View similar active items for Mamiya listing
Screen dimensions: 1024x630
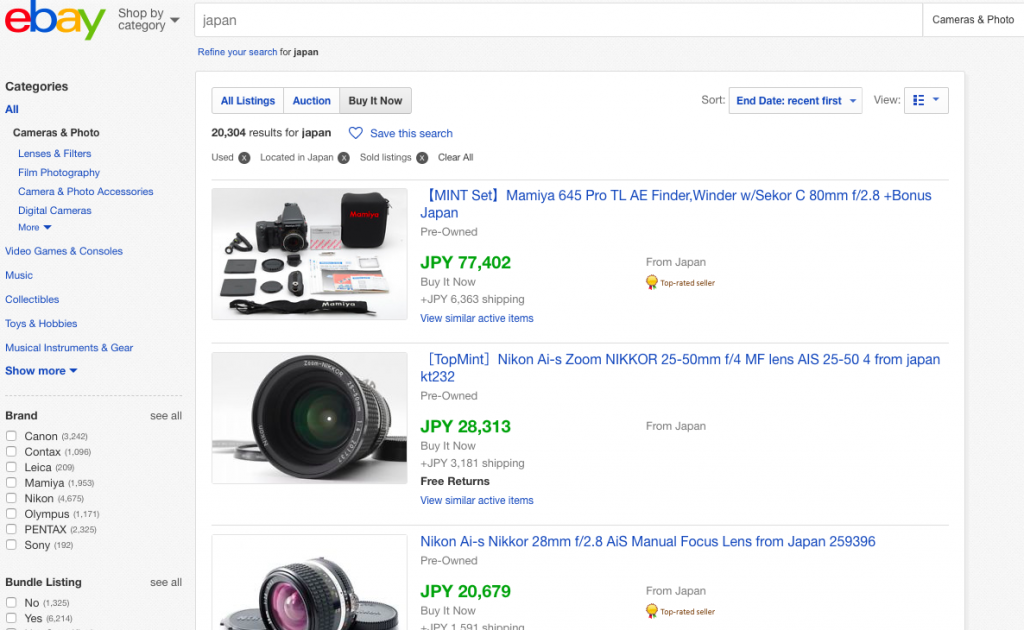(477, 318)
